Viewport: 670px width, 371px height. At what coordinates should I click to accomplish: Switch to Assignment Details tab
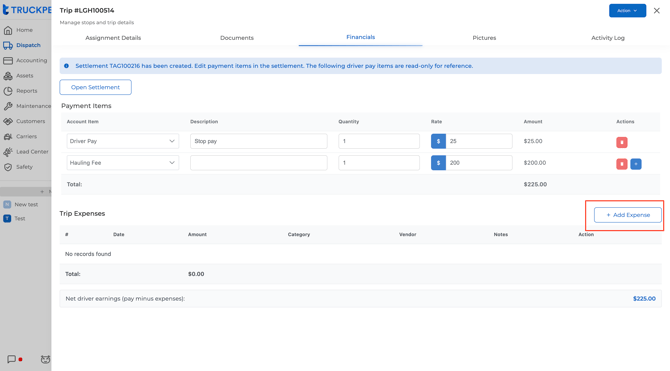113,38
